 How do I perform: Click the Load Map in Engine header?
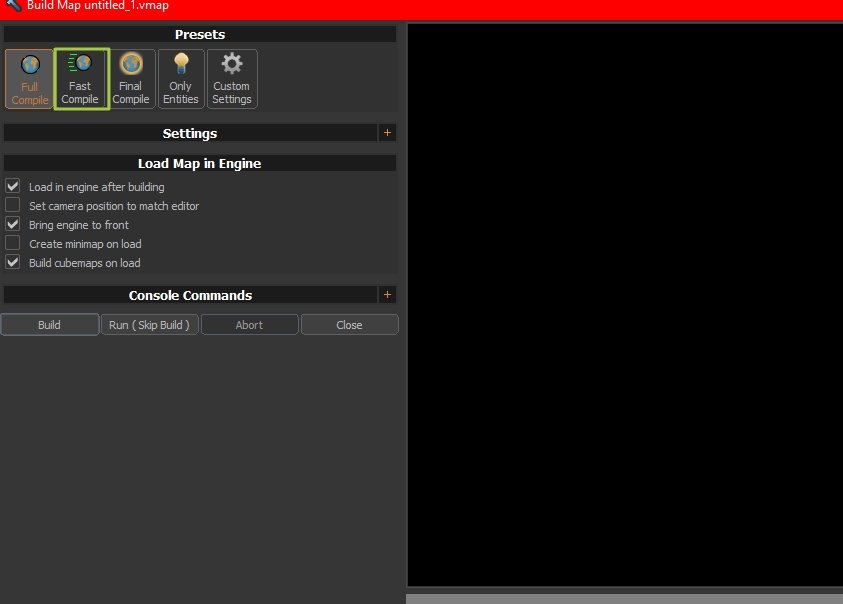[199, 163]
